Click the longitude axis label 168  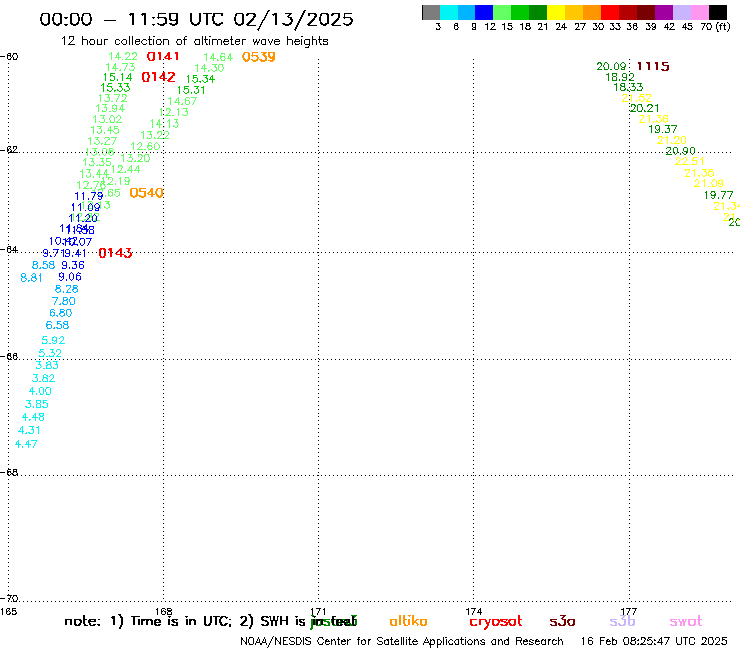[x=164, y=611]
